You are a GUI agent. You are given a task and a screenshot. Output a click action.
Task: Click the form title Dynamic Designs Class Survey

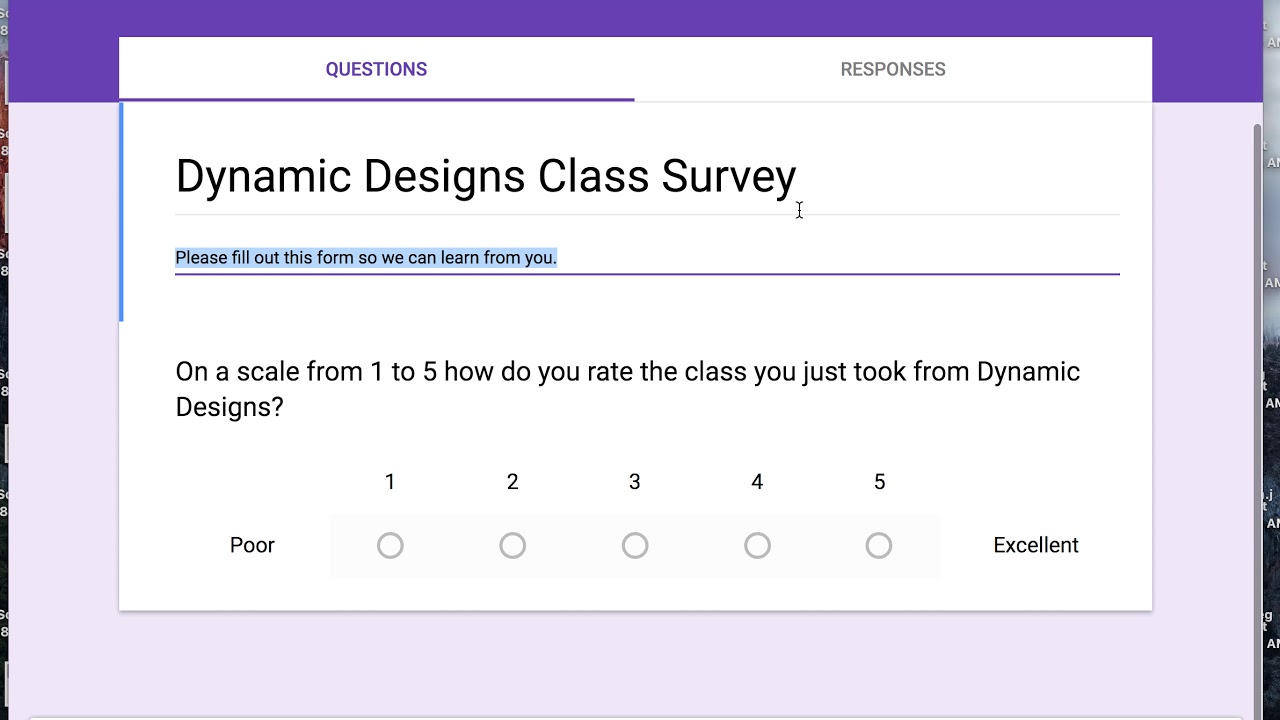(x=485, y=177)
